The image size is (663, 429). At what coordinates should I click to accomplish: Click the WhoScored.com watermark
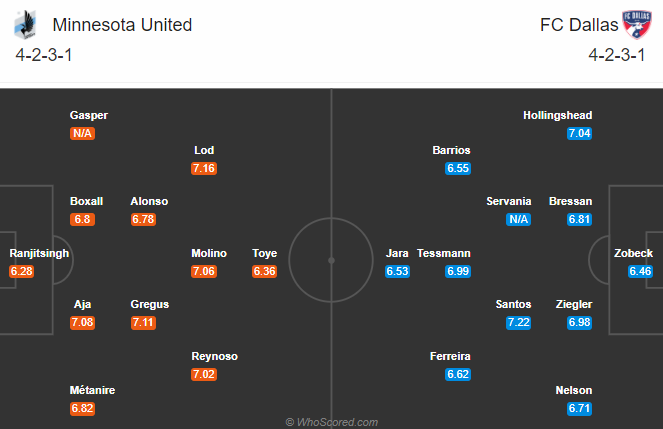[332, 422]
